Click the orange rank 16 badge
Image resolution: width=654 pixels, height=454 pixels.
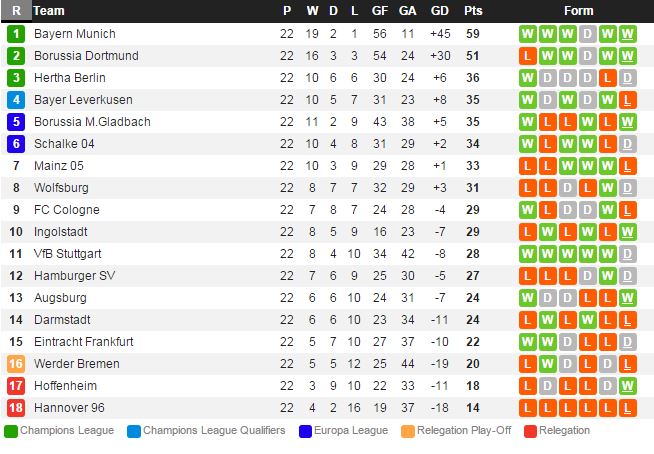coord(16,364)
